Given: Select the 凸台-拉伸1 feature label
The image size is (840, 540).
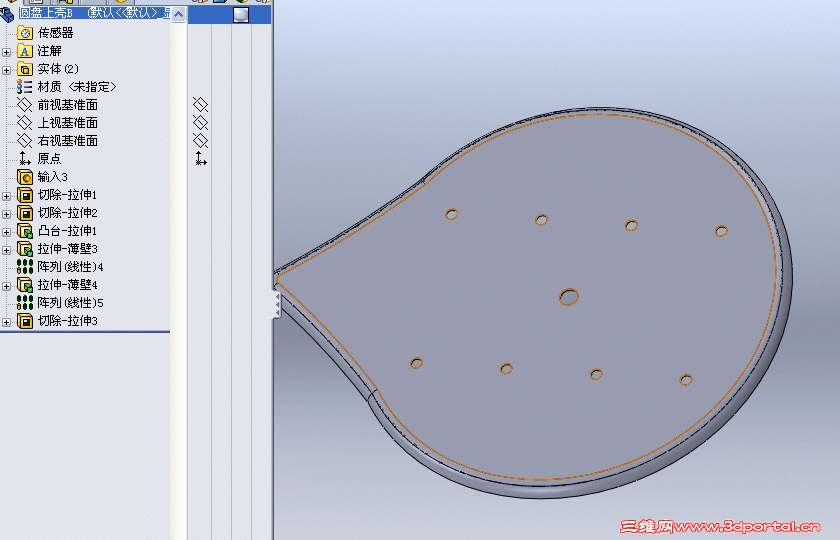Looking at the screenshot, I should click(68, 231).
